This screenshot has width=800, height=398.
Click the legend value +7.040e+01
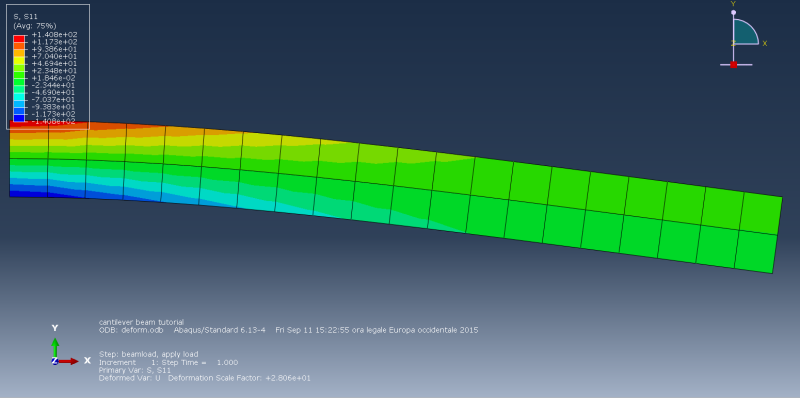(54, 56)
